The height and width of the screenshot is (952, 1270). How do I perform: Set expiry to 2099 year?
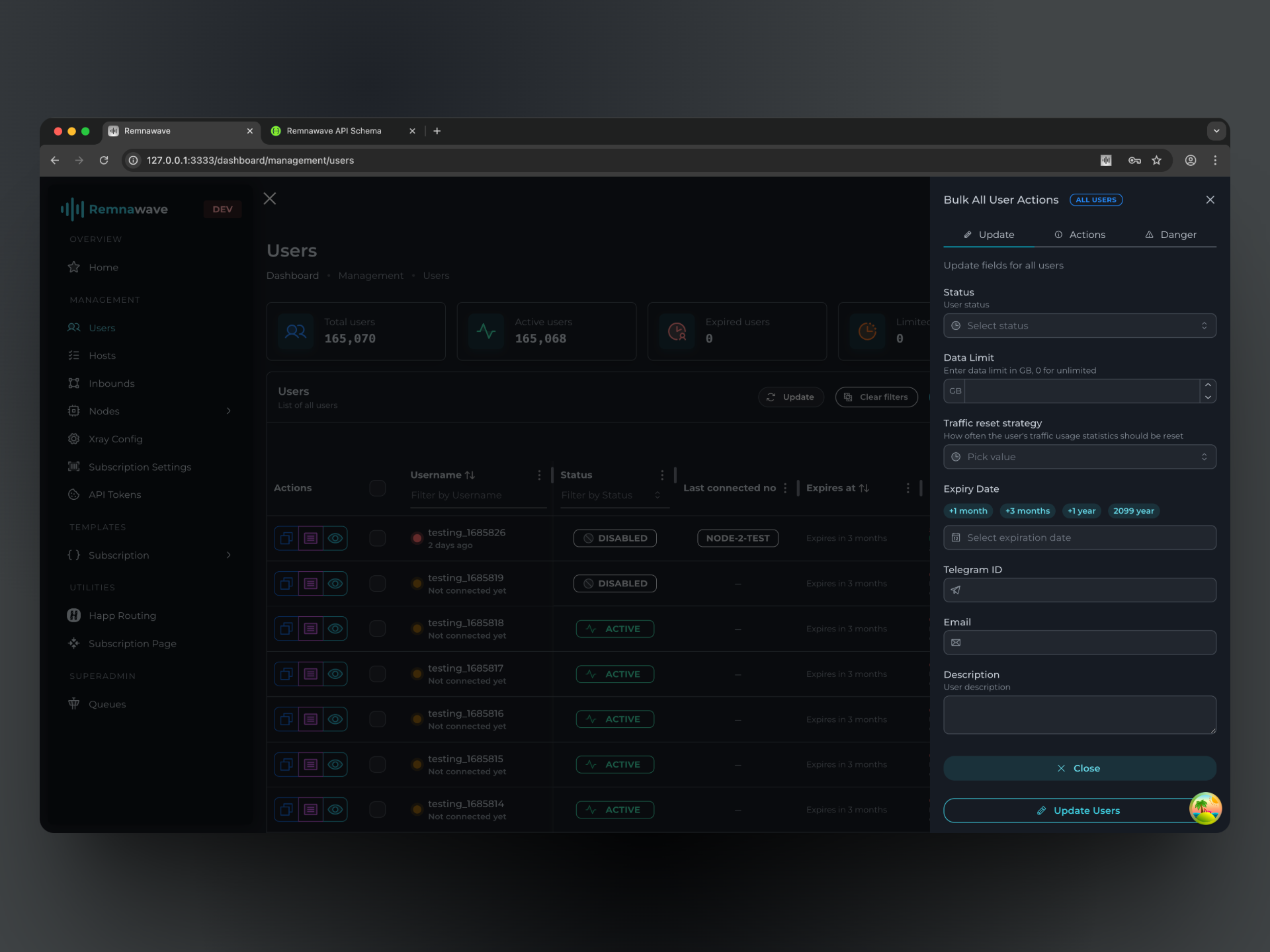1133,511
